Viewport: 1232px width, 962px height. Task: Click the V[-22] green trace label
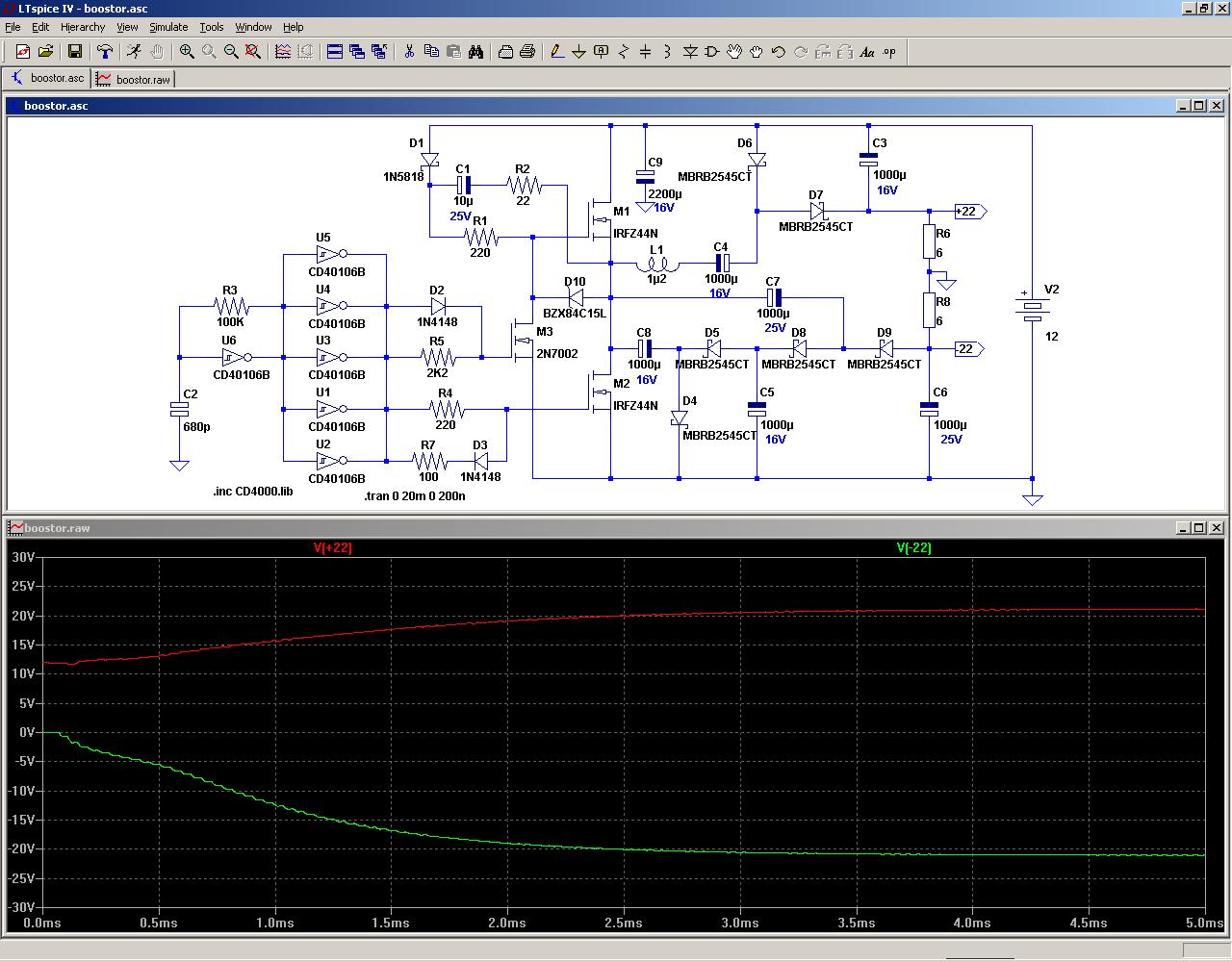(x=913, y=547)
